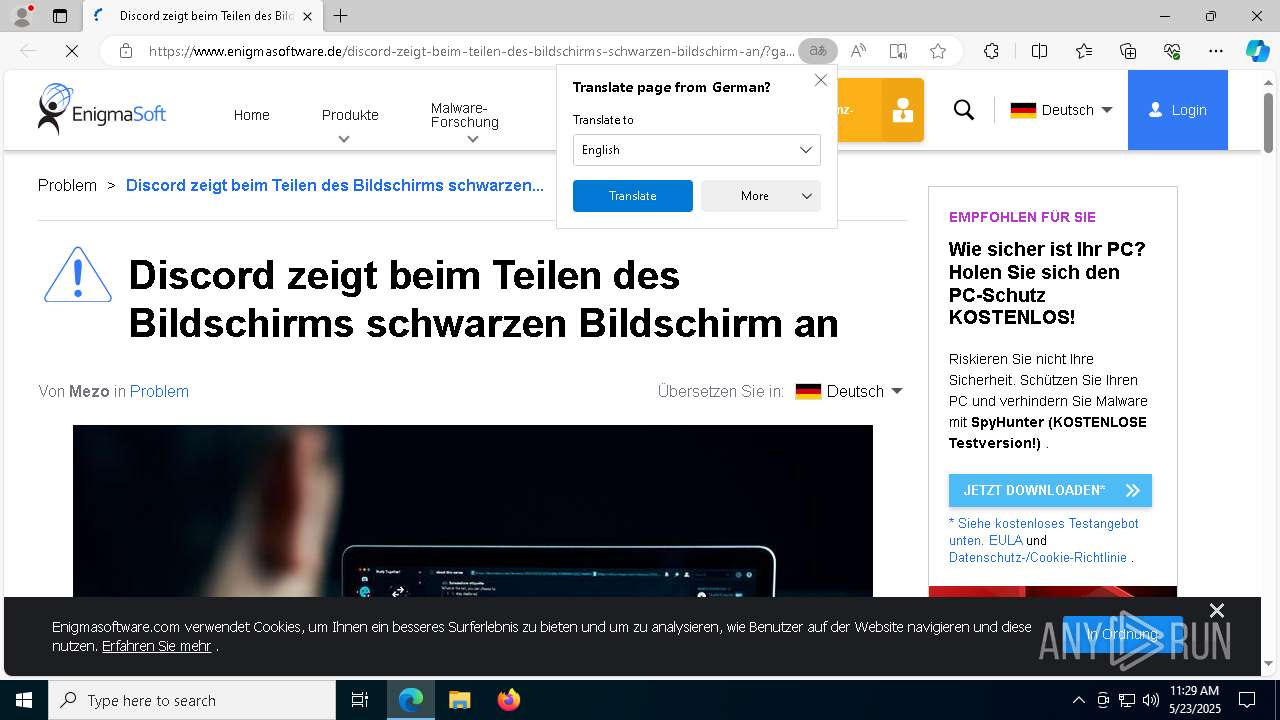1280x720 pixels.
Task: Open the Favorites list
Action: coord(1084,51)
